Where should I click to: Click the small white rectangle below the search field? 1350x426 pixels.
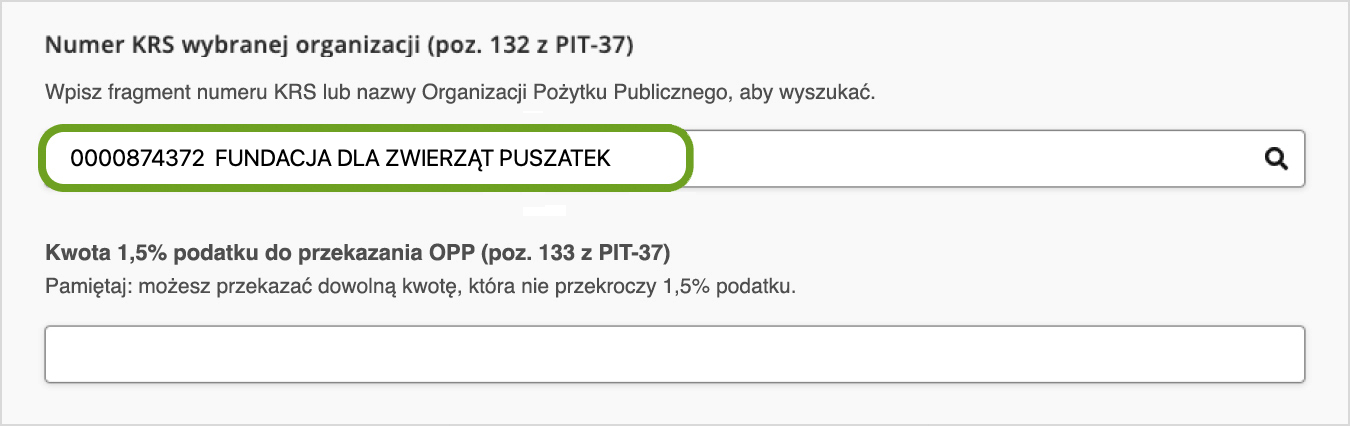pos(545,211)
